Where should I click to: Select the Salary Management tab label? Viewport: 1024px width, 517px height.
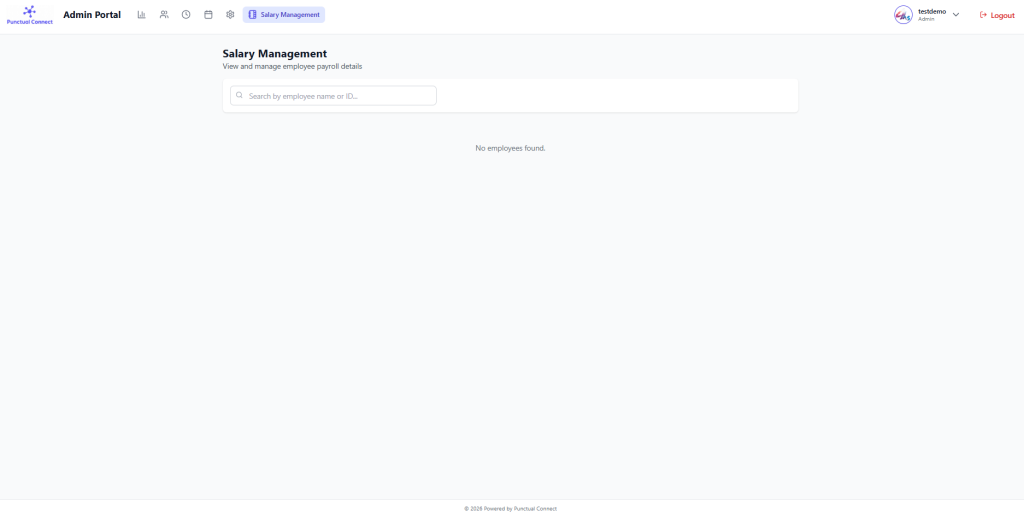(290, 15)
